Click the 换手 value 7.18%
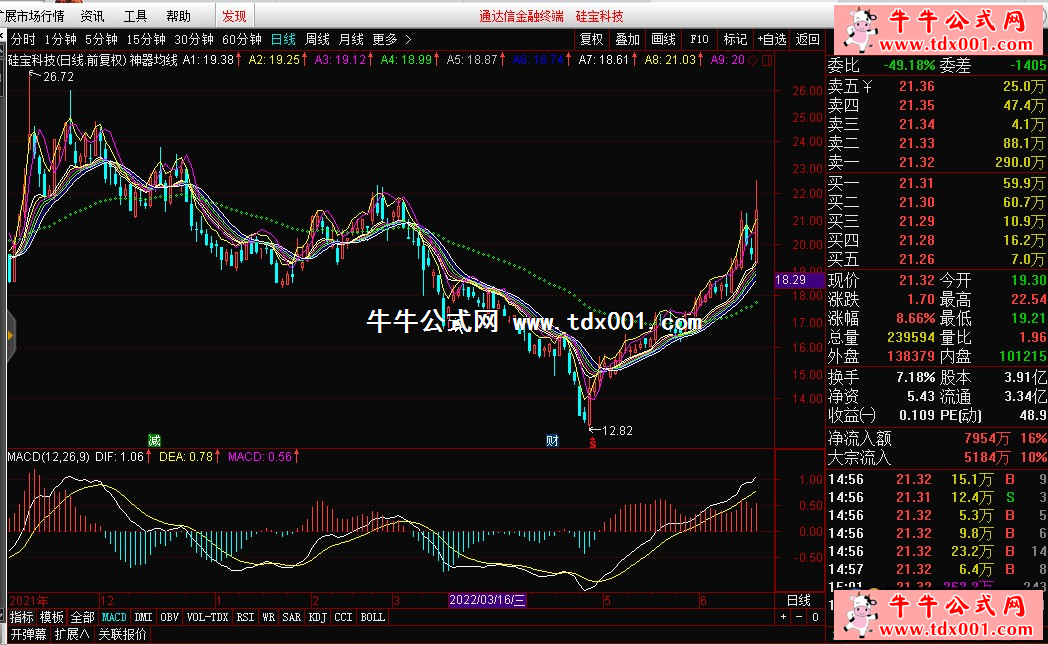Viewport: 1048px width, 645px height. 916,378
